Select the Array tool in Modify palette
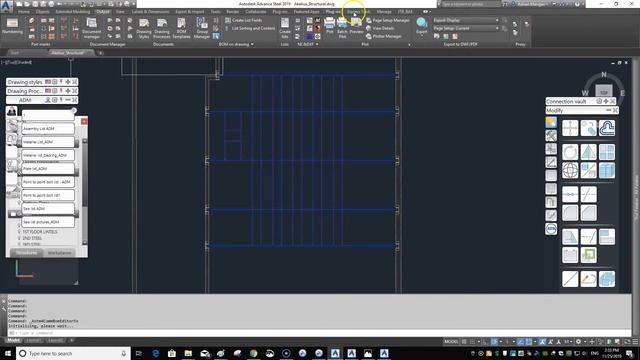Image resolution: width=640 pixels, height=360 pixels. click(x=607, y=152)
